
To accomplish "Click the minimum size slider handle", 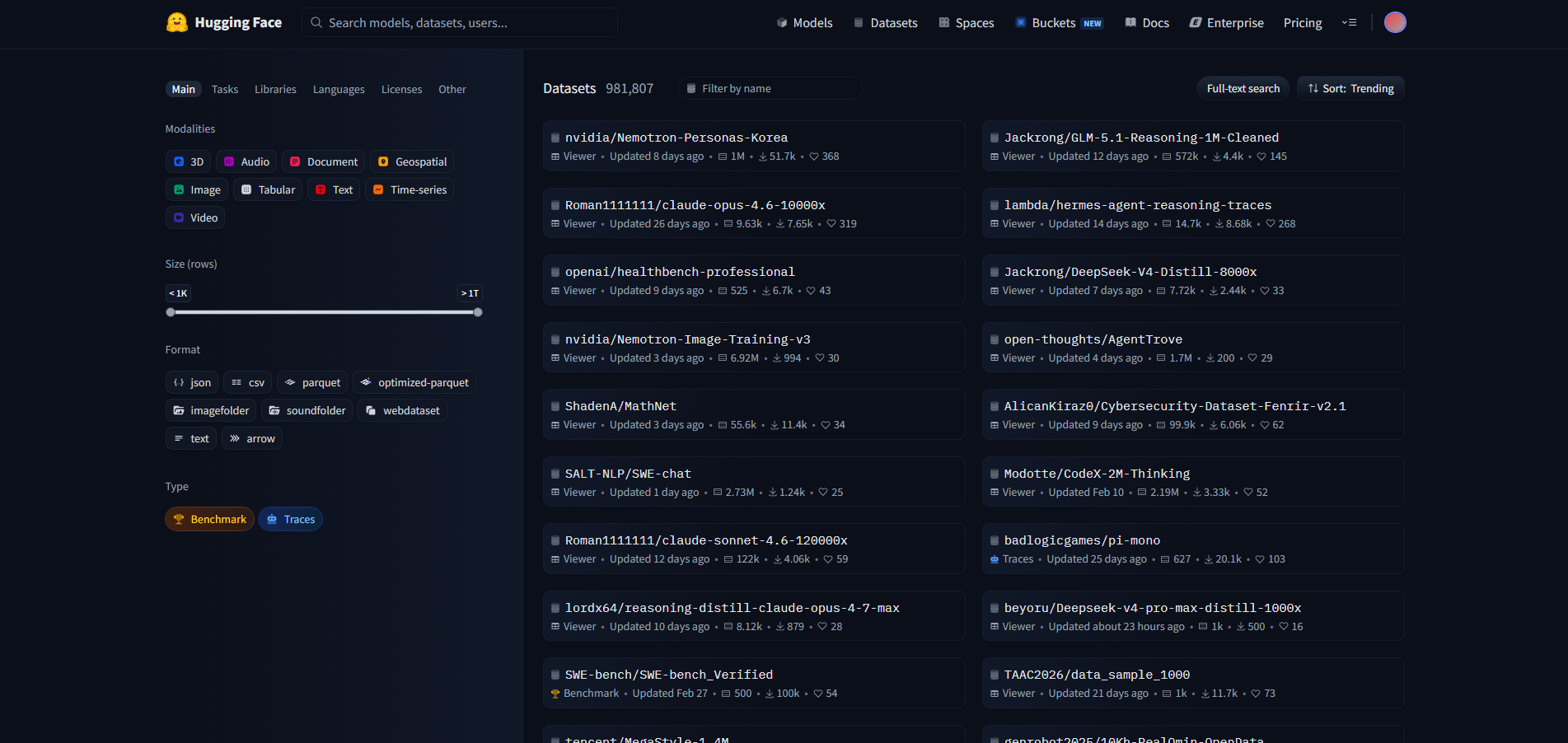I will pos(171,312).
